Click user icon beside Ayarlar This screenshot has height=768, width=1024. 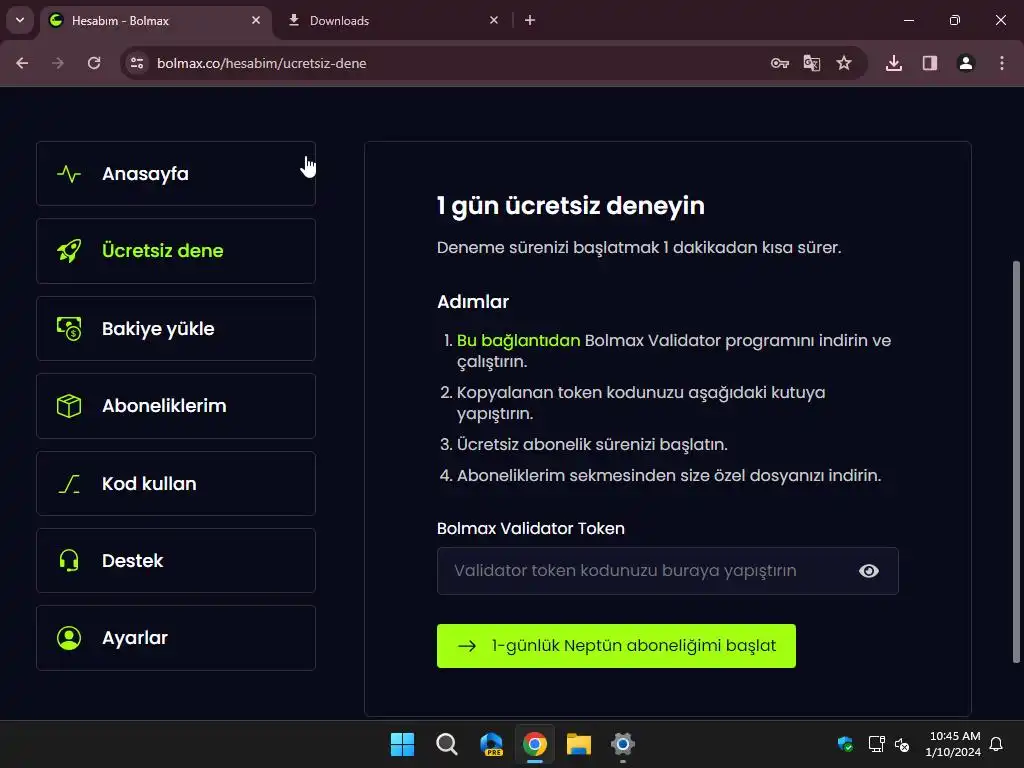click(x=69, y=638)
